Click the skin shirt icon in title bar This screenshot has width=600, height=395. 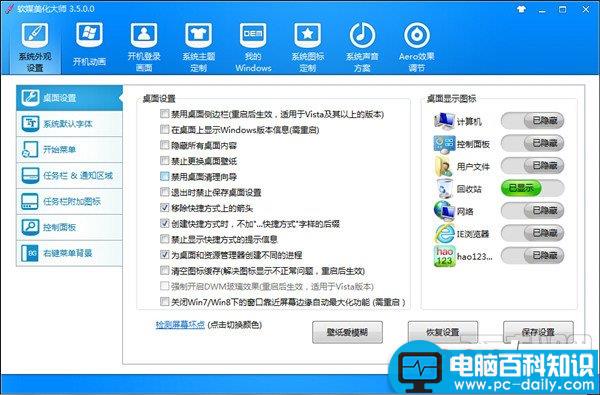point(521,10)
